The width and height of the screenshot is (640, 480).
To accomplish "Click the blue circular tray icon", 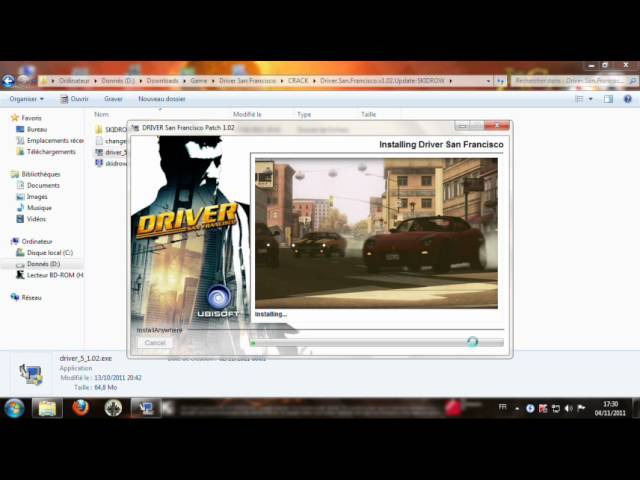I will coord(530,408).
